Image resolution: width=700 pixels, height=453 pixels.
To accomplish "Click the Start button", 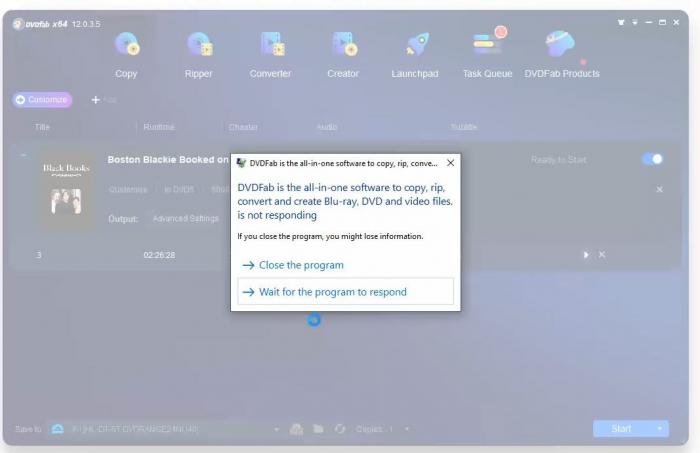I will pos(623,428).
